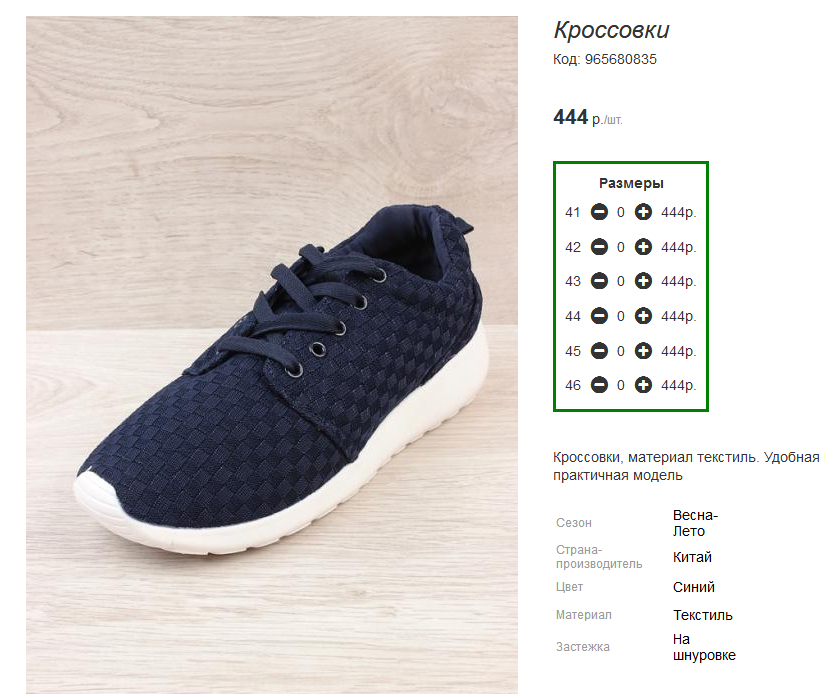Select the product code 965680835
This screenshot has height=694, width=825.
coord(620,59)
